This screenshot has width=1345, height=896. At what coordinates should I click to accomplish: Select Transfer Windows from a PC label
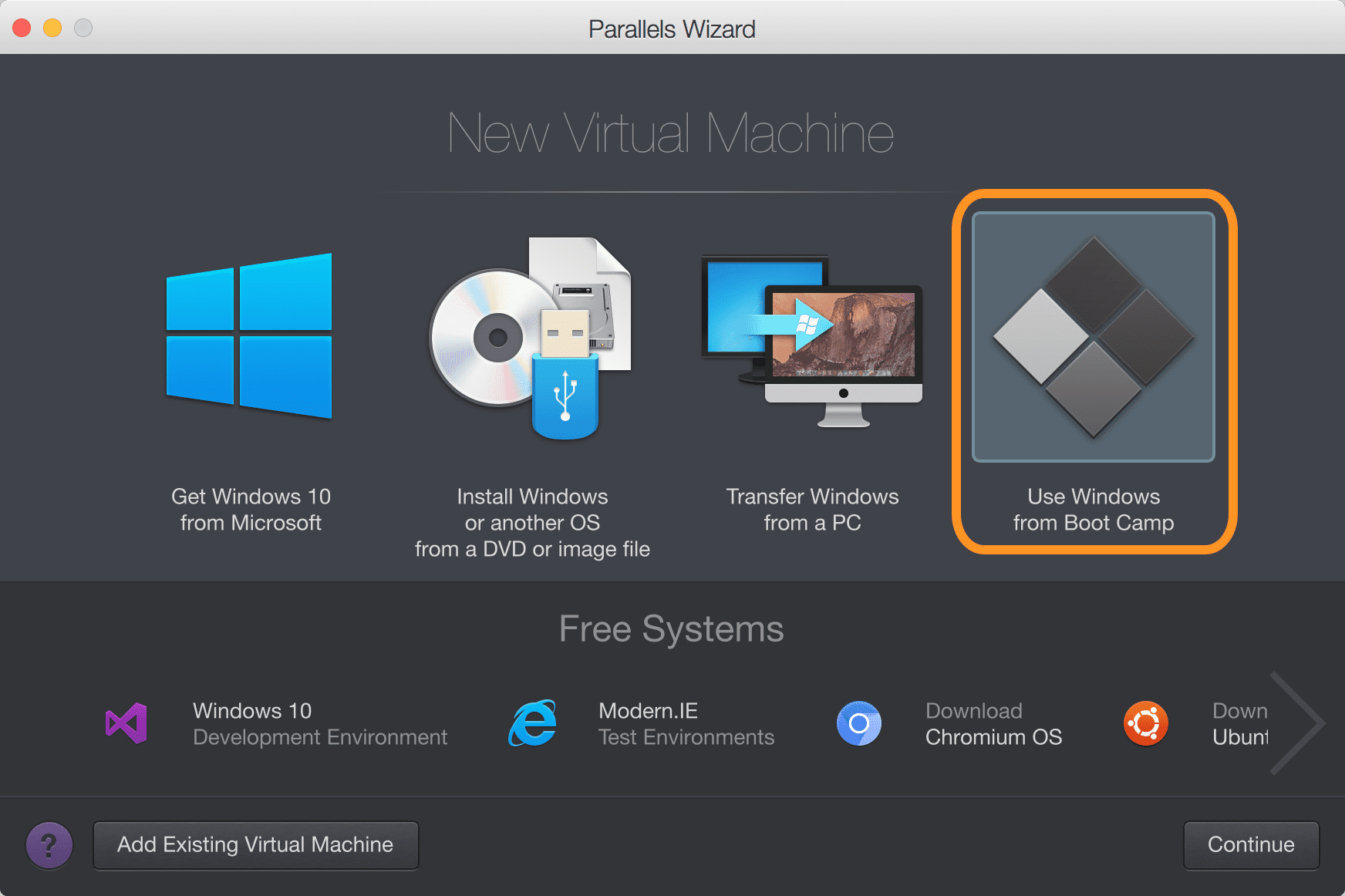[x=812, y=510]
